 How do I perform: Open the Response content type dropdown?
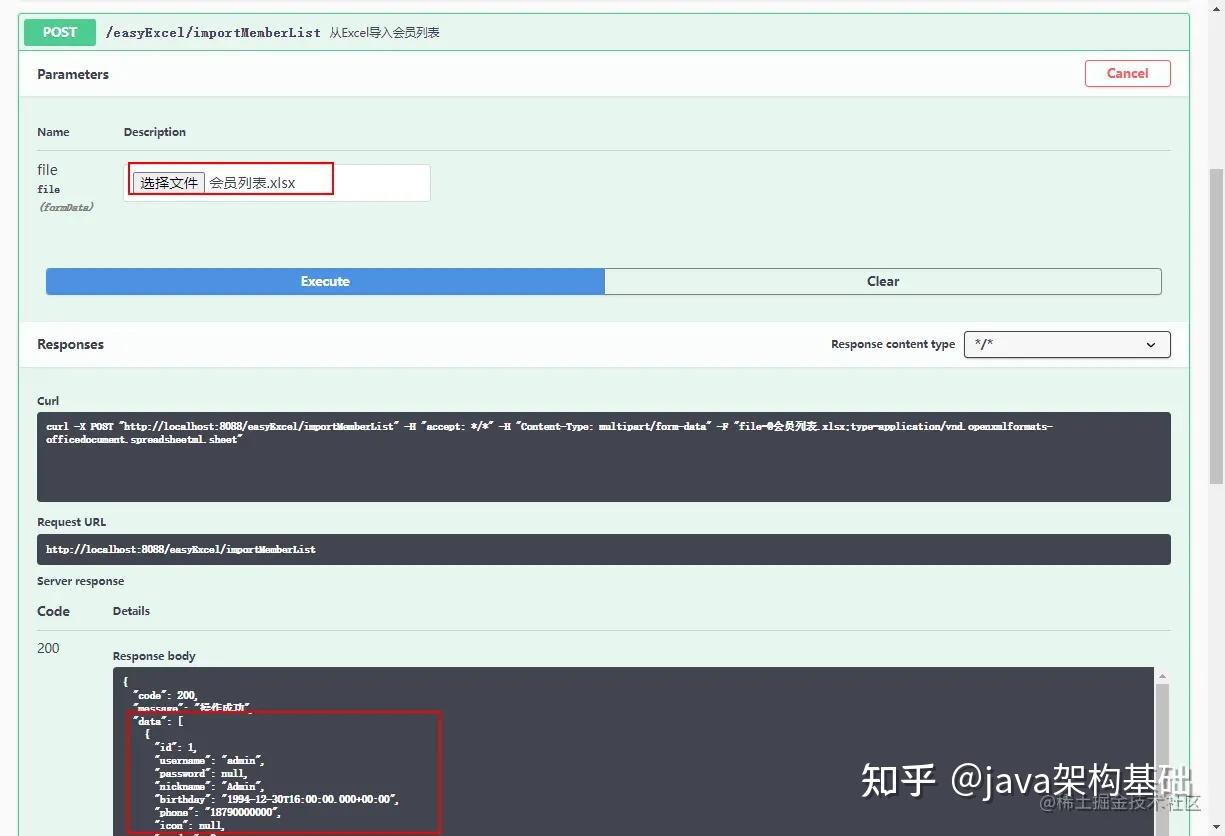coord(1066,344)
